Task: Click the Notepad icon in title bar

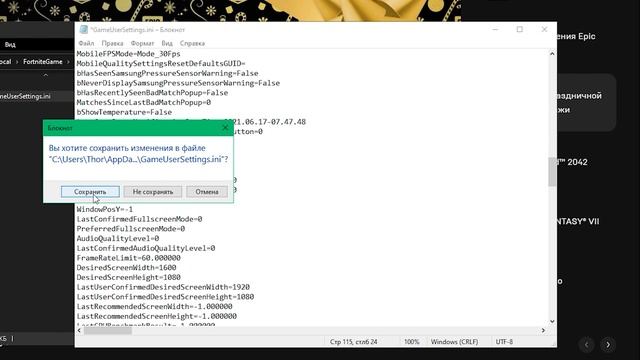Action: [x=84, y=29]
